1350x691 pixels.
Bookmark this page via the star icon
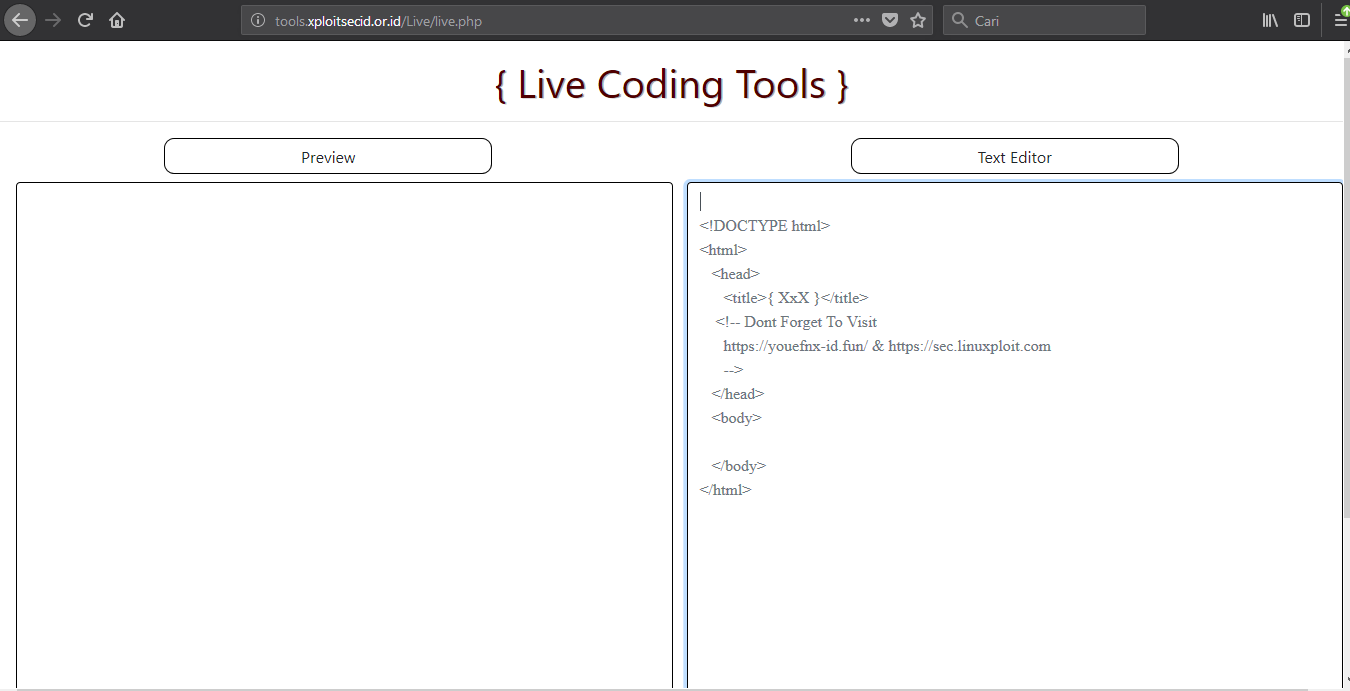pos(917,19)
